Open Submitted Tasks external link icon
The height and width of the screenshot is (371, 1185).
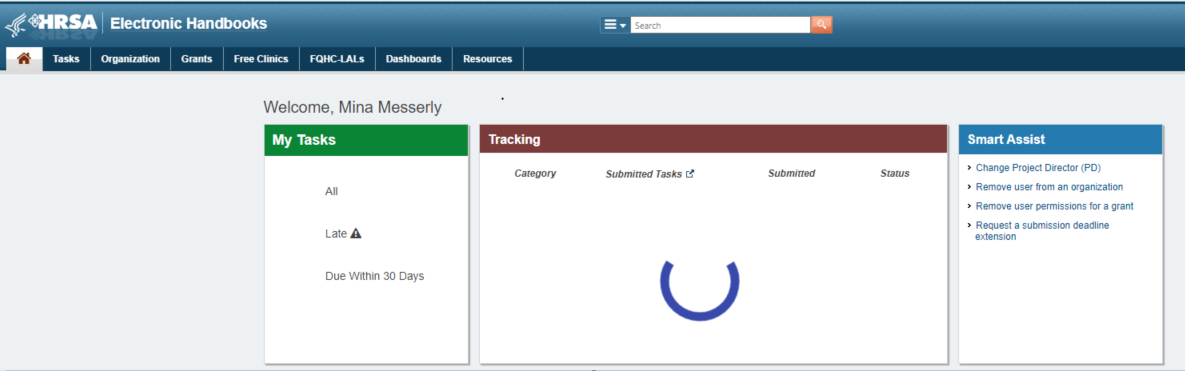690,174
